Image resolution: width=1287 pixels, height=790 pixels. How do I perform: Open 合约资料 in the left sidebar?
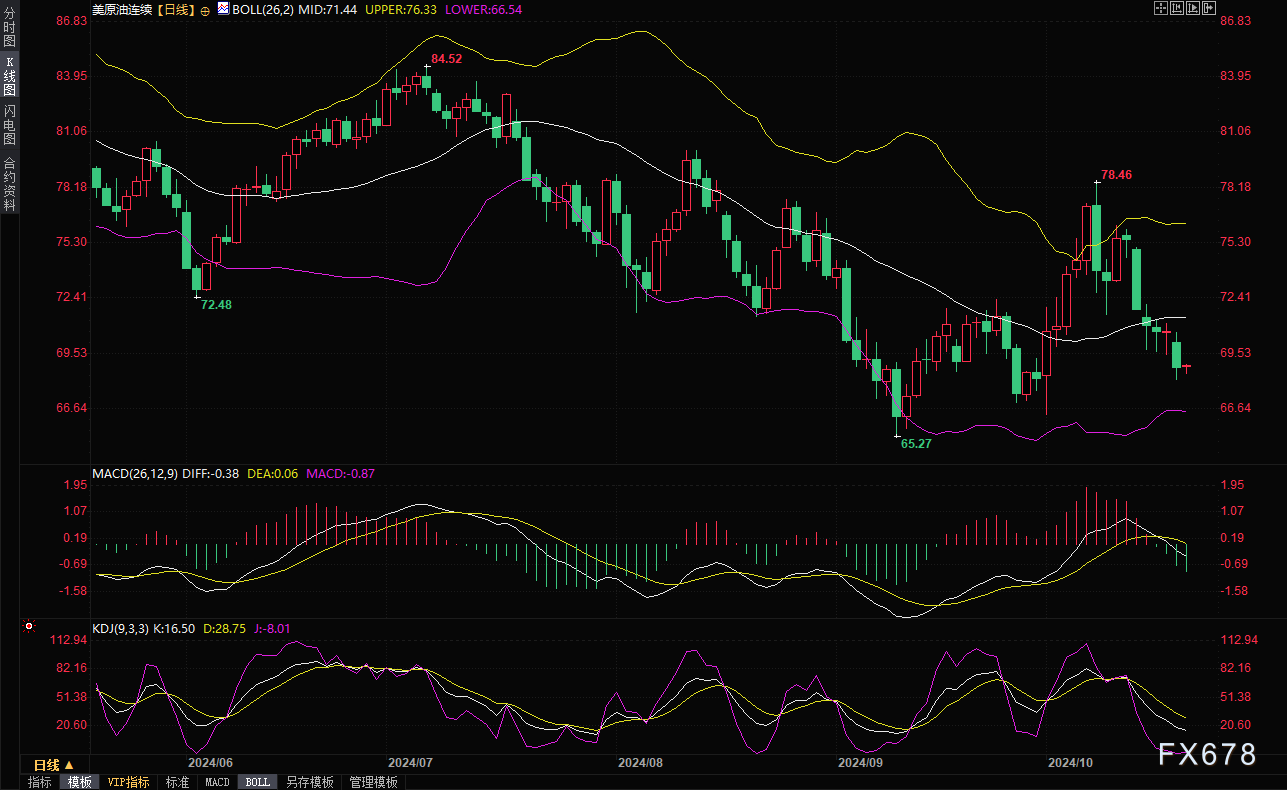click(9, 184)
